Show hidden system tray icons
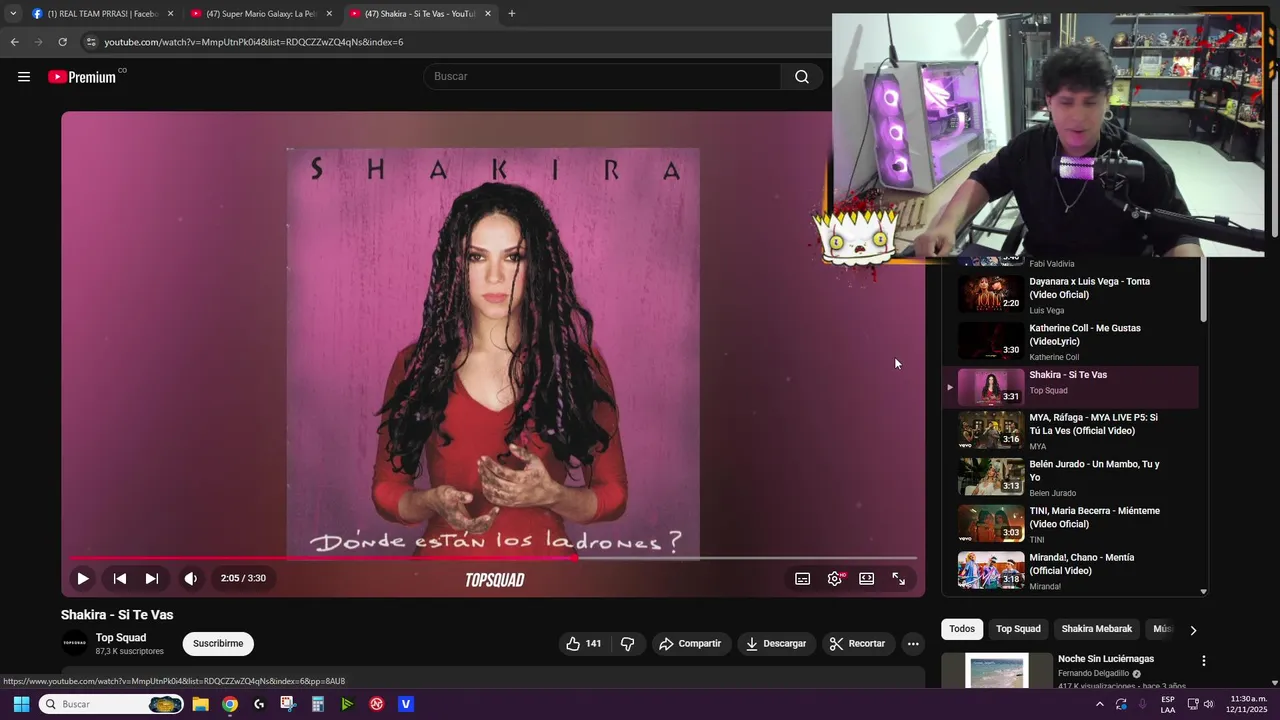This screenshot has height=720, width=1280. [x=1100, y=704]
